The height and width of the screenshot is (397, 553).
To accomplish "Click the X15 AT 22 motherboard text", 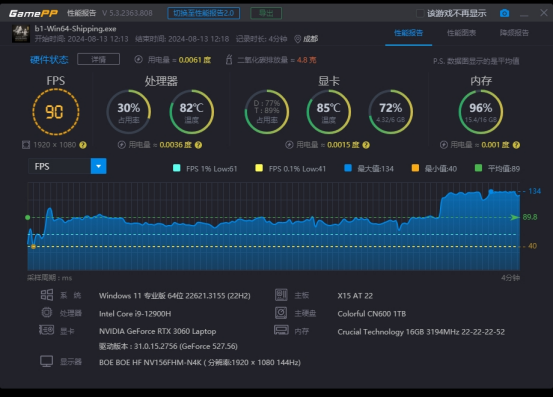I will tap(355, 296).
